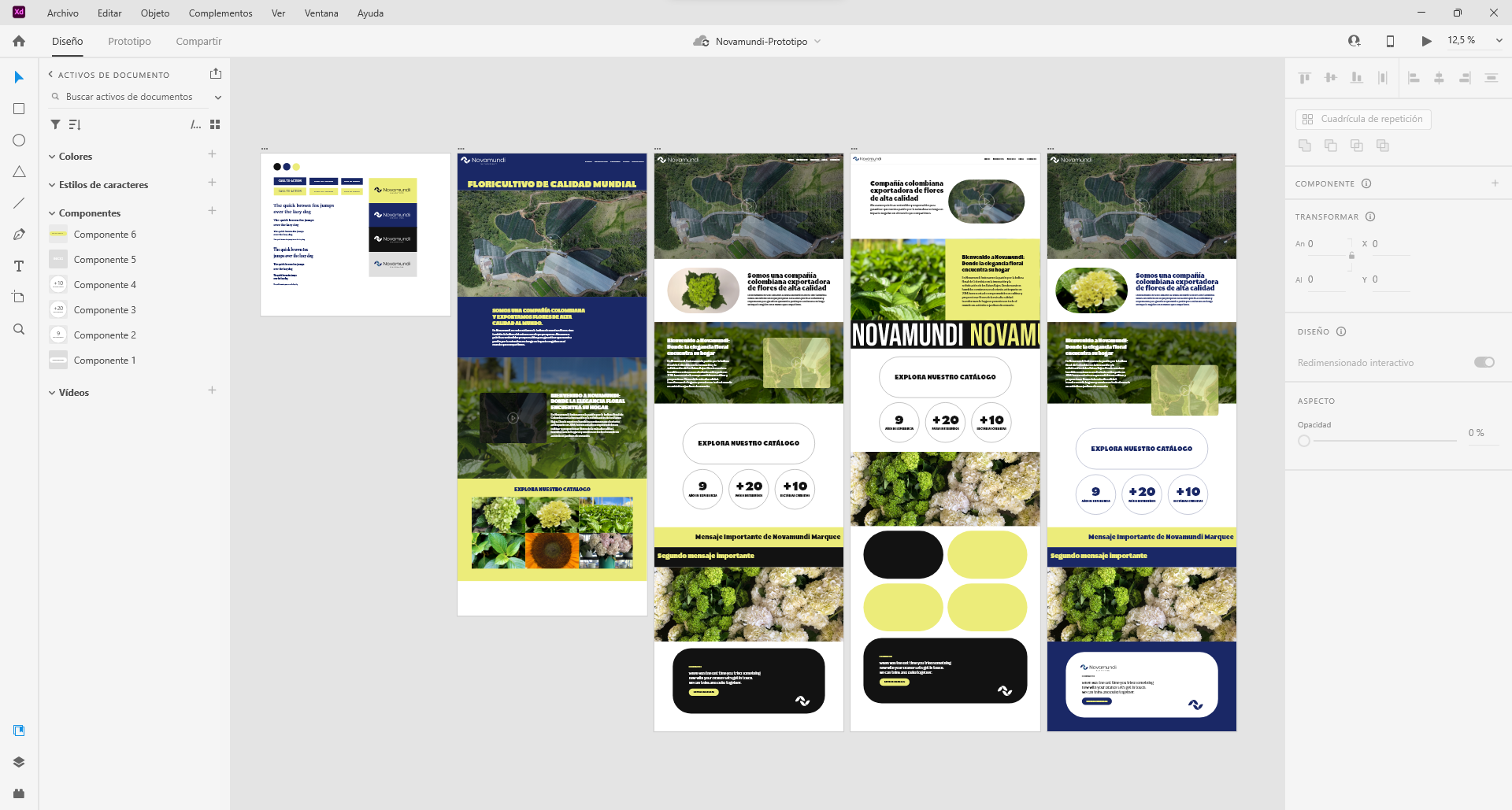The image size is (1512, 810).
Task: Add a new character style plus
Action: pos(212,183)
